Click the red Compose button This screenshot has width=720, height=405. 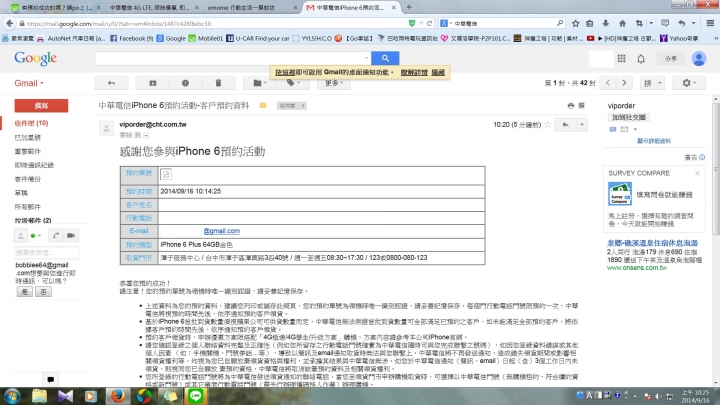(41, 106)
